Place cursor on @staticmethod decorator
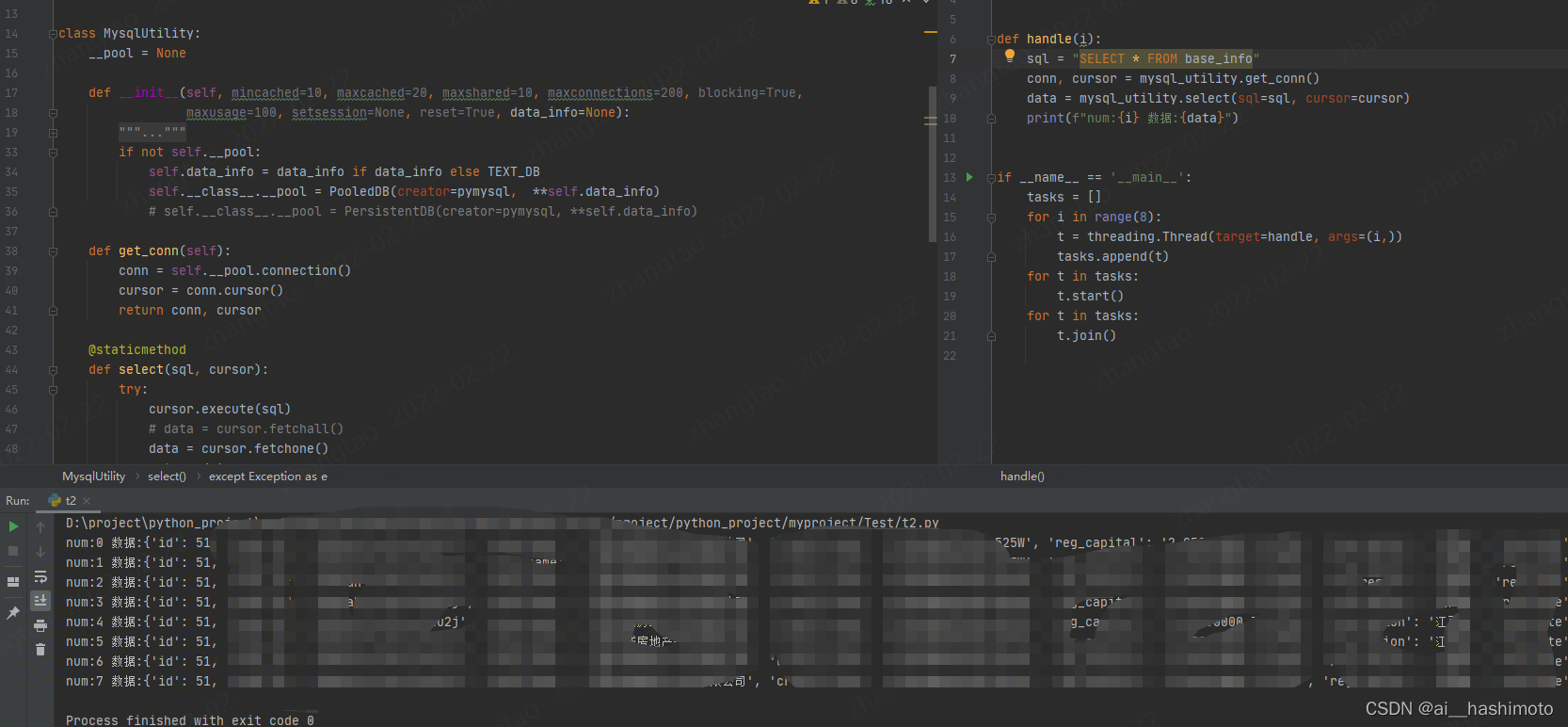The image size is (1568, 727). tap(137, 350)
